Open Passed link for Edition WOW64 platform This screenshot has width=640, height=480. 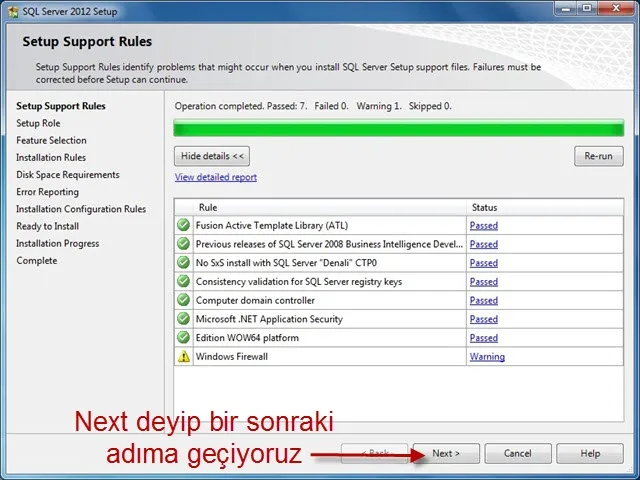484,338
